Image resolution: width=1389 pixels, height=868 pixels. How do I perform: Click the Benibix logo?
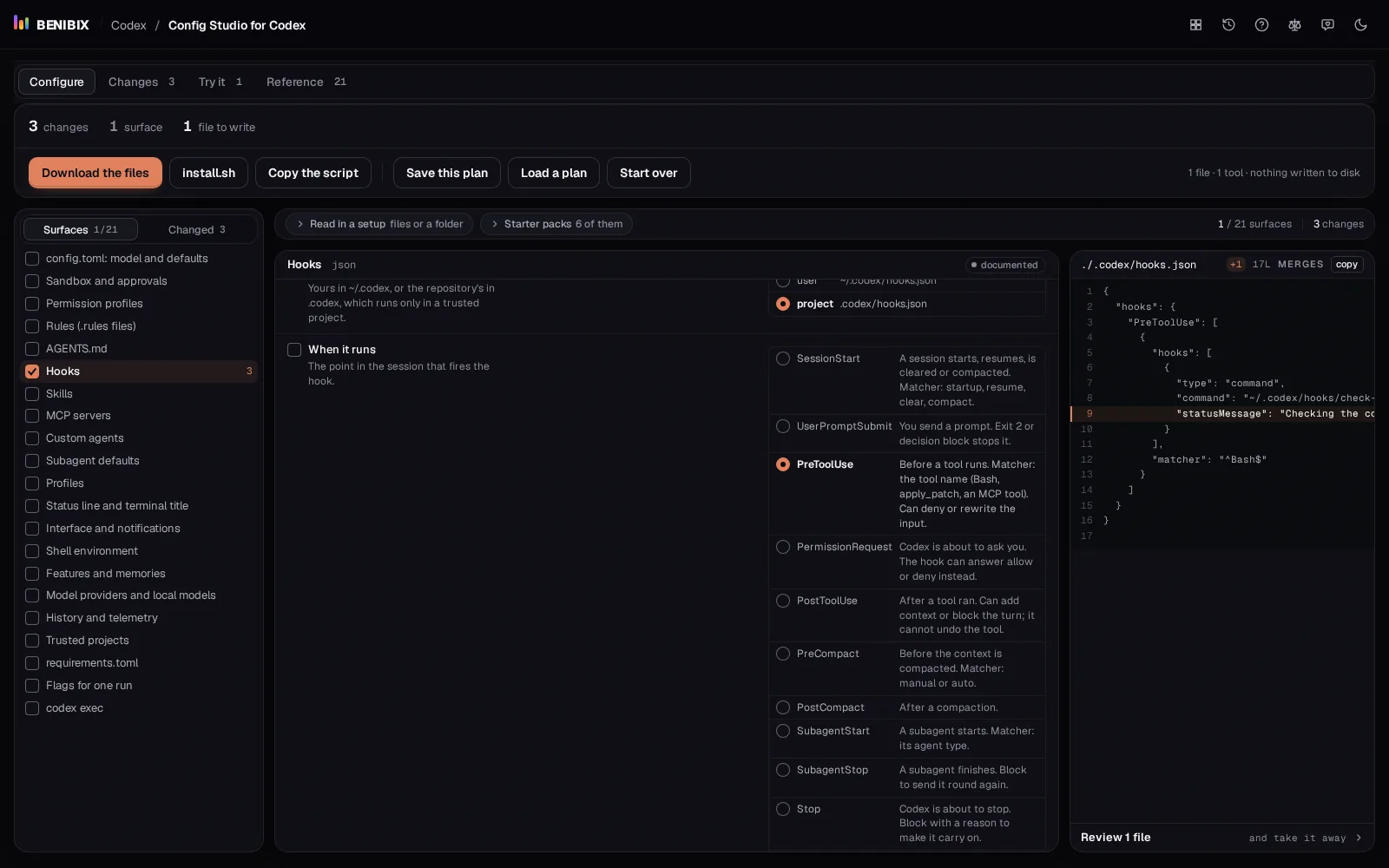pyautogui.click(x=51, y=24)
